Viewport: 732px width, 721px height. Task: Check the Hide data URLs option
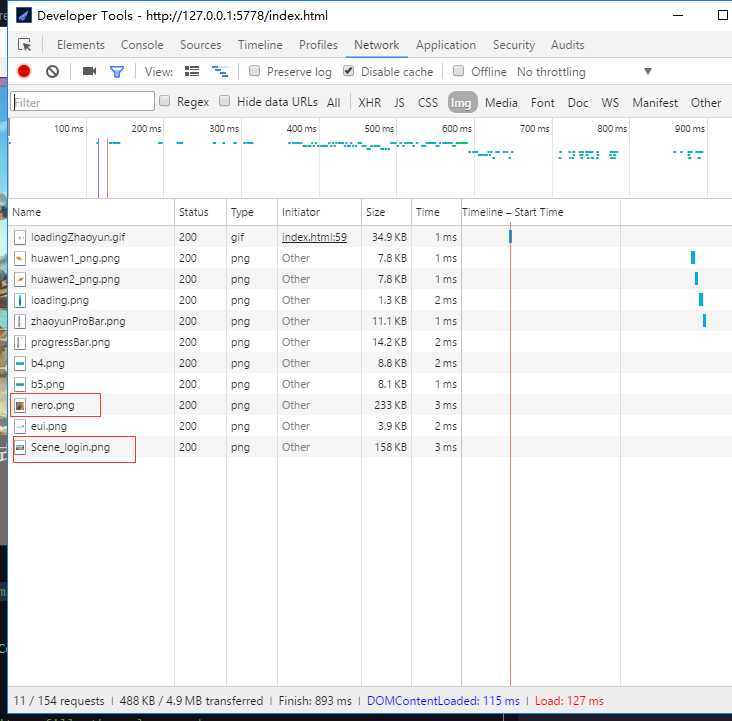tap(225, 101)
